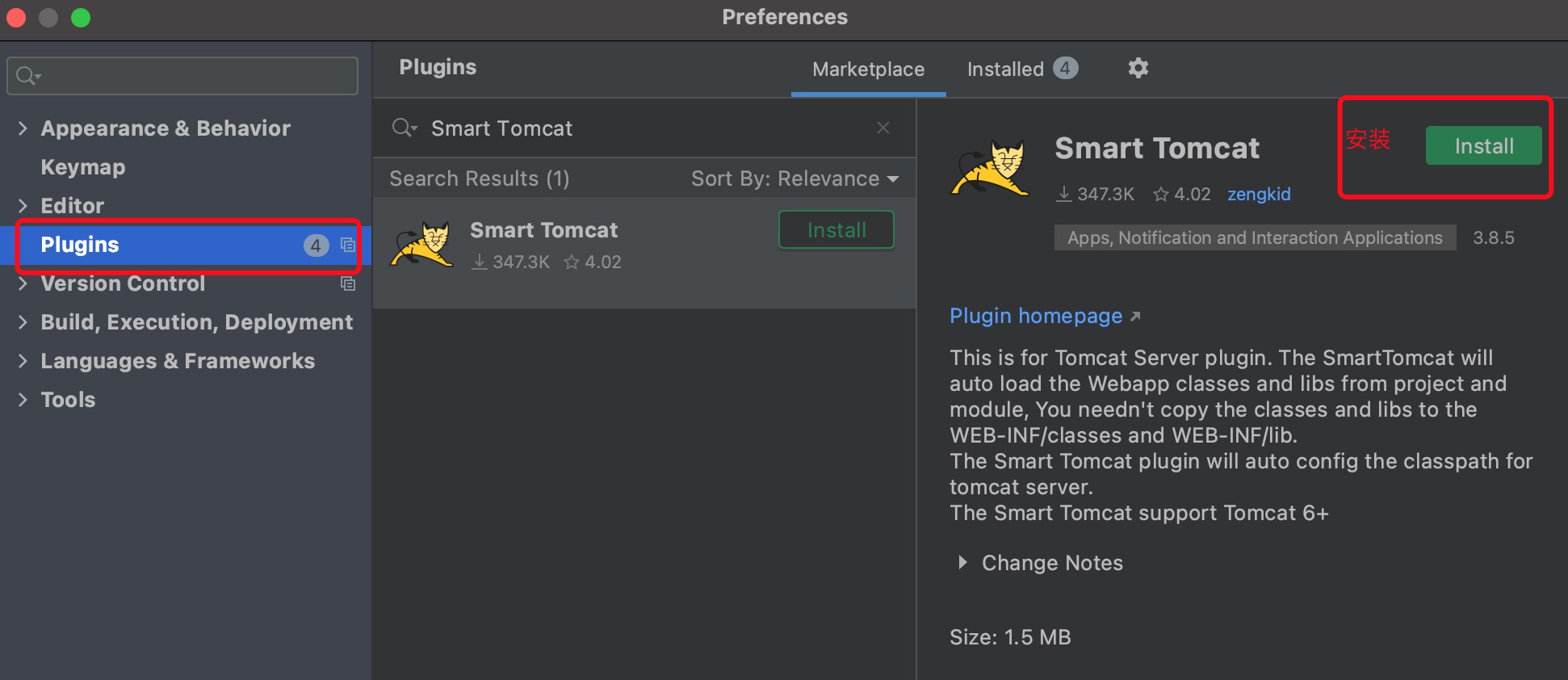Click green Install button in details panel

tap(1483, 146)
